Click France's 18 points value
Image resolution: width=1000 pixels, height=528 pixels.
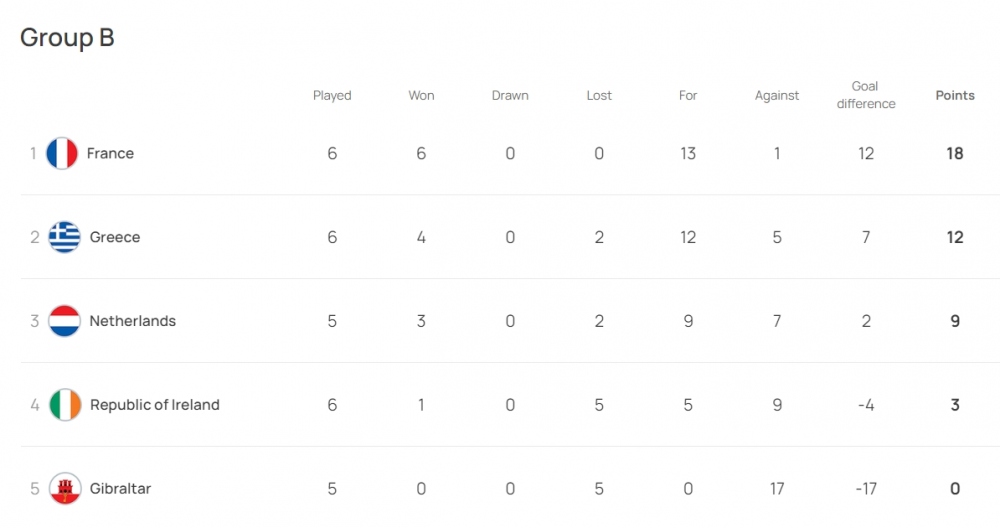coord(955,153)
